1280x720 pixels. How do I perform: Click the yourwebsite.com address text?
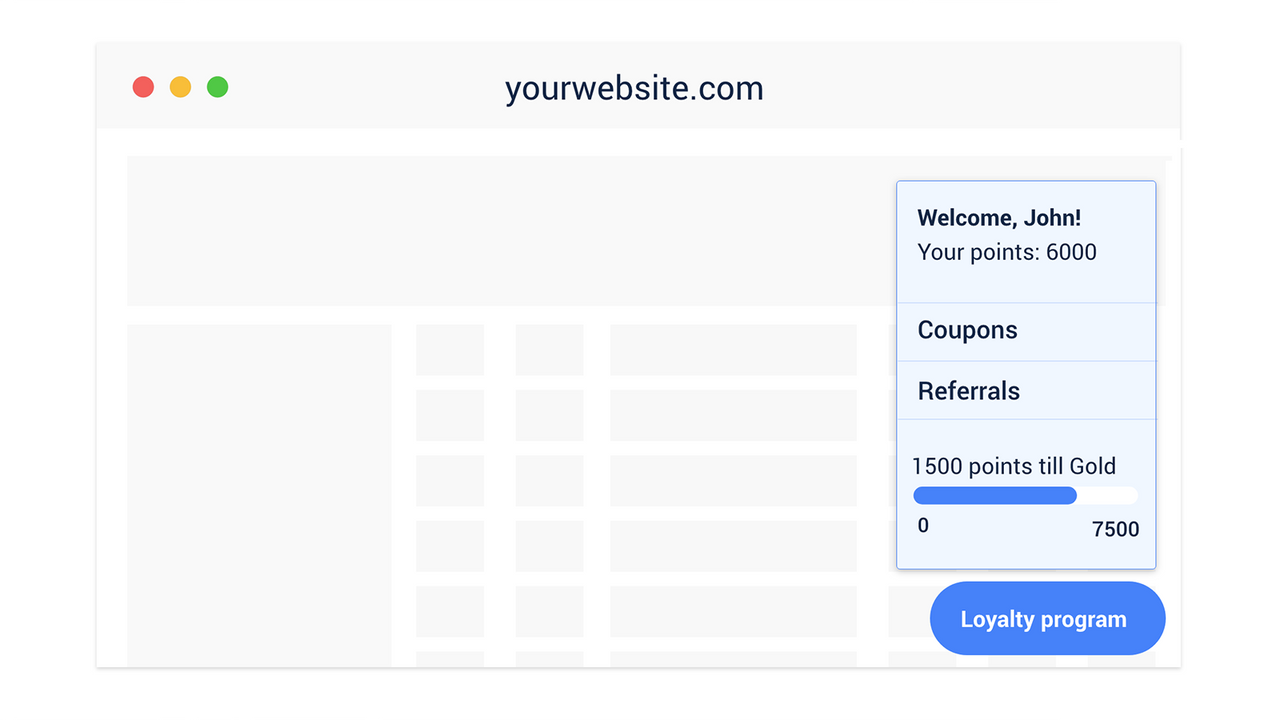tap(634, 88)
